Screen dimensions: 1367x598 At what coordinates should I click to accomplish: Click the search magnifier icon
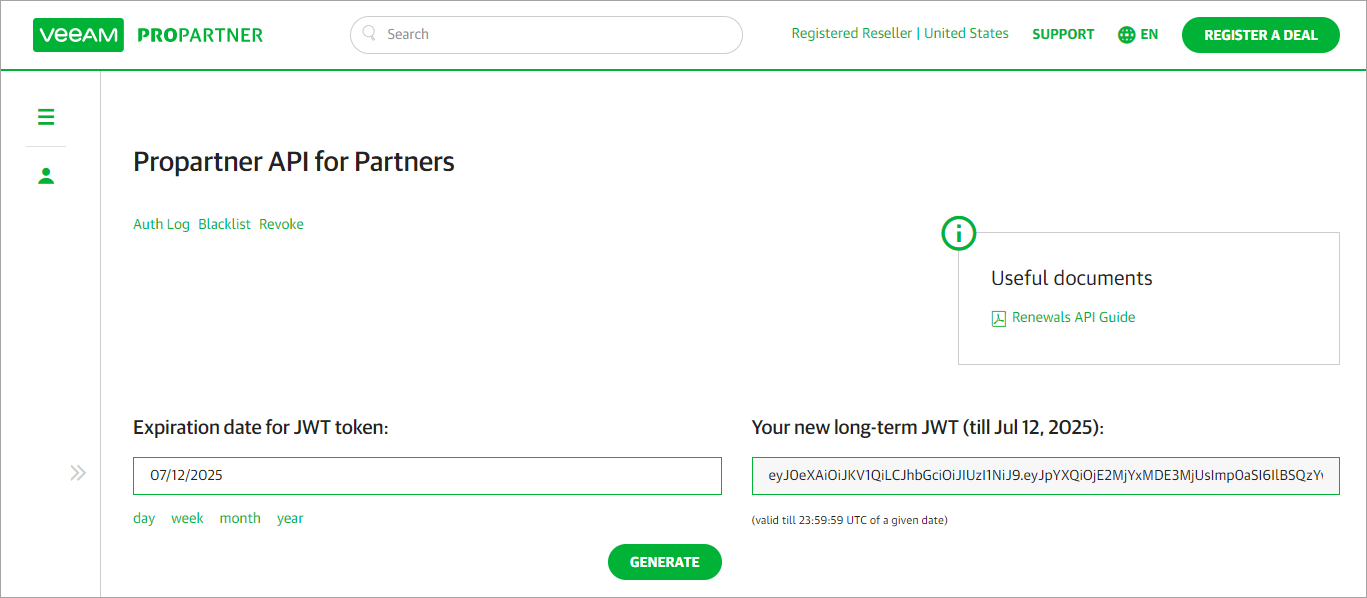point(371,34)
